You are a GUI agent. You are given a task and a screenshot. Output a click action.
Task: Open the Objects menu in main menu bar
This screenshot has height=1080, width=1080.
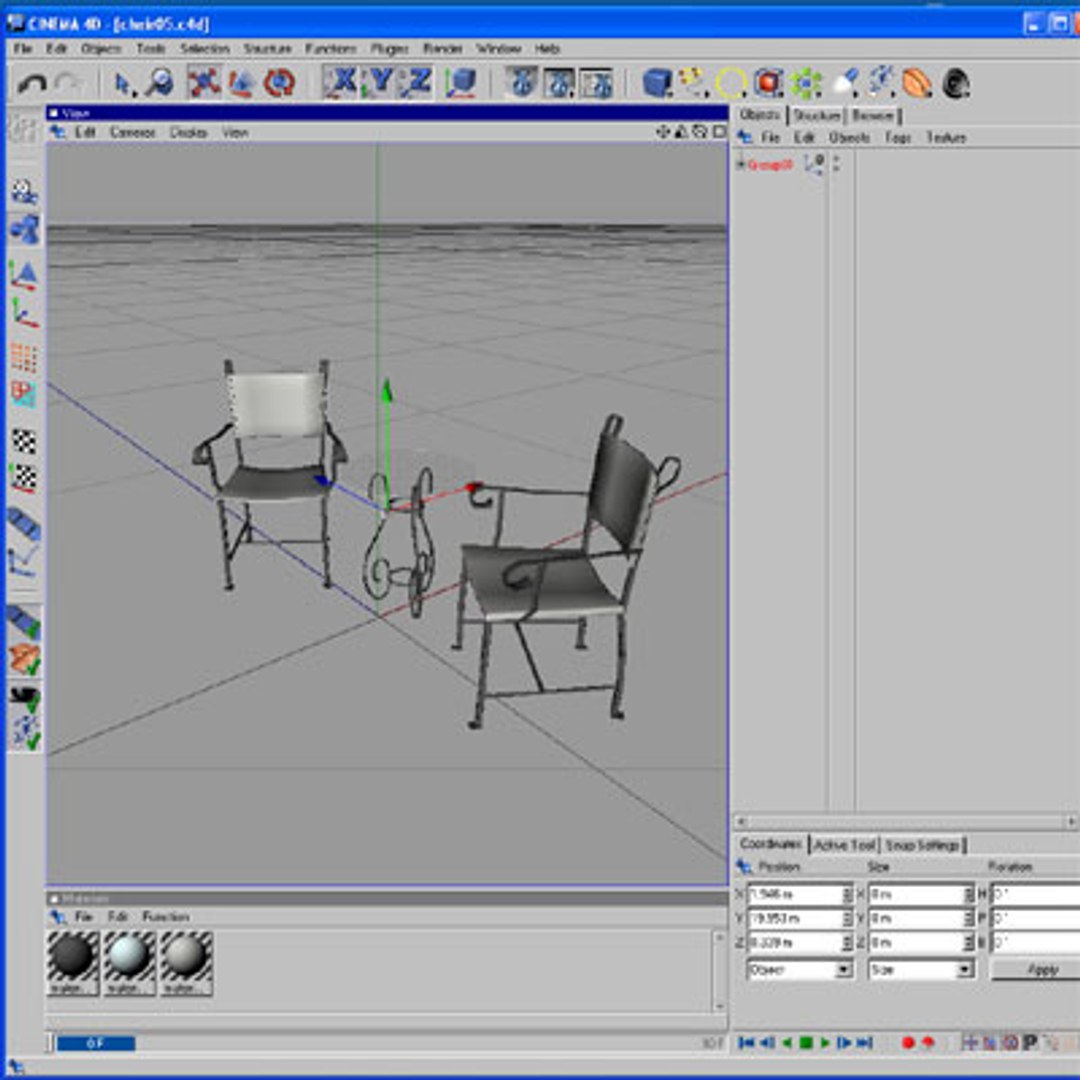pos(101,49)
